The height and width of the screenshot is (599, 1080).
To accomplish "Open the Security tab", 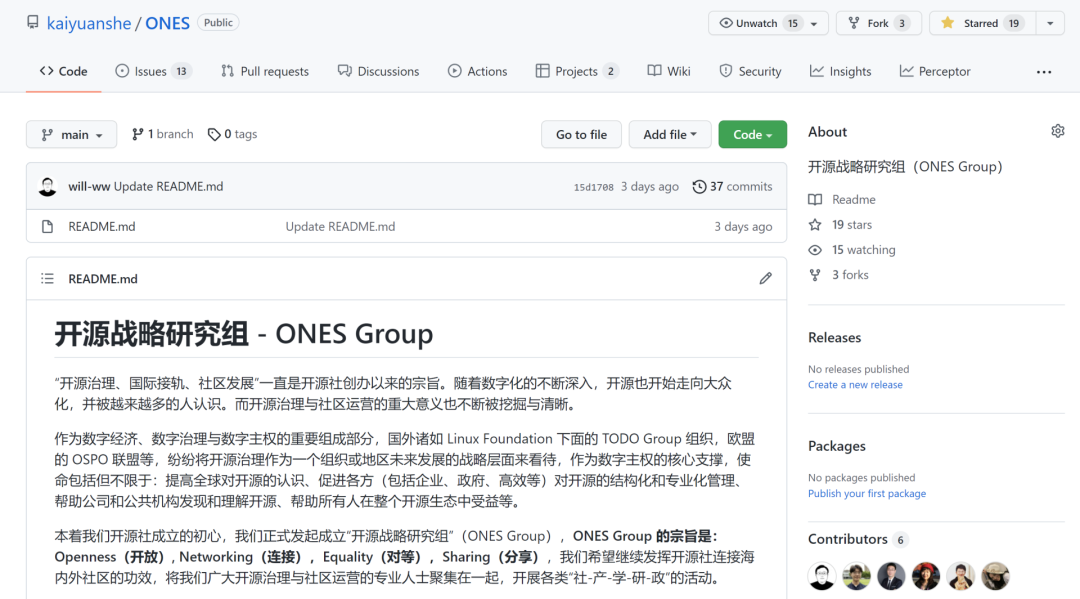I will point(750,71).
